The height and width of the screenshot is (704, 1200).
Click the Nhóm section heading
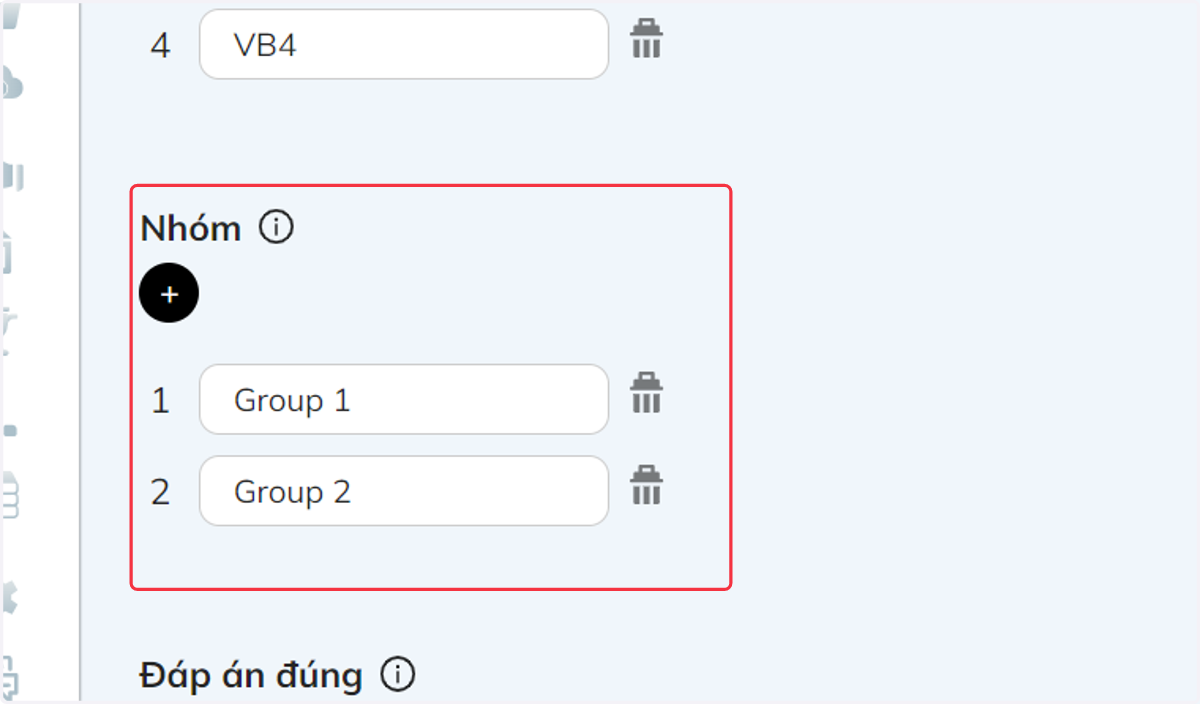[191, 229]
